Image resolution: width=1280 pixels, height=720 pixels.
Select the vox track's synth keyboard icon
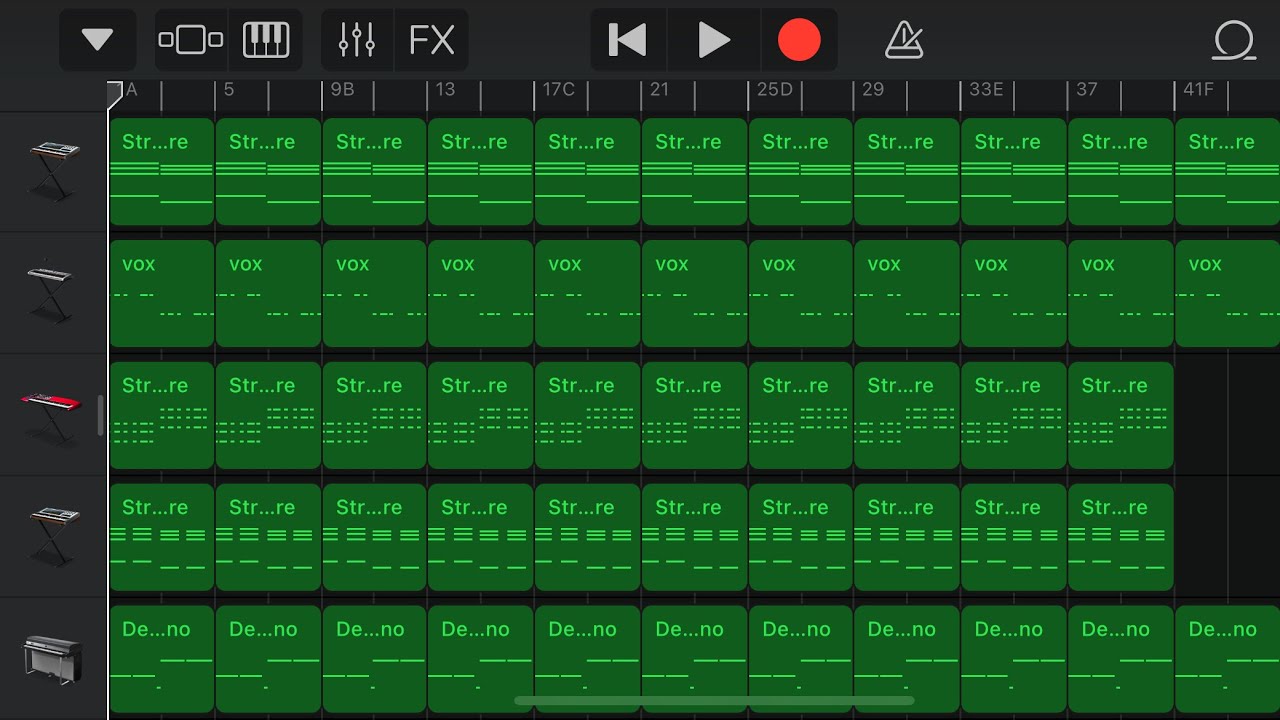click(x=50, y=294)
